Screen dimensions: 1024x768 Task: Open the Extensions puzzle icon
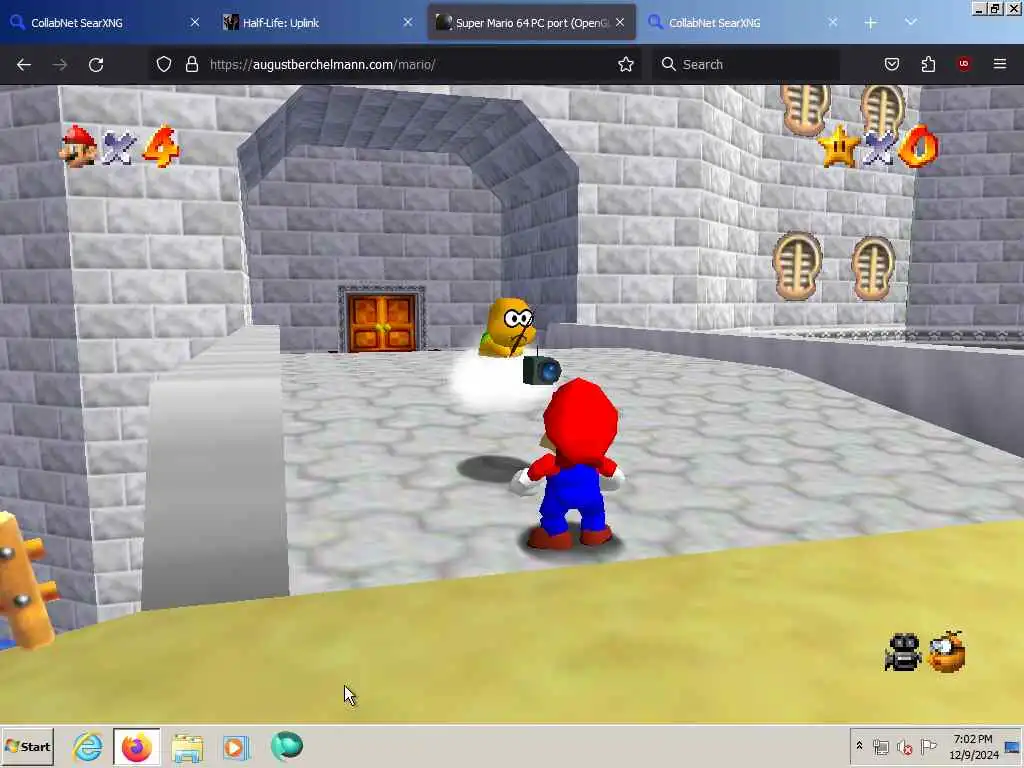click(x=928, y=64)
